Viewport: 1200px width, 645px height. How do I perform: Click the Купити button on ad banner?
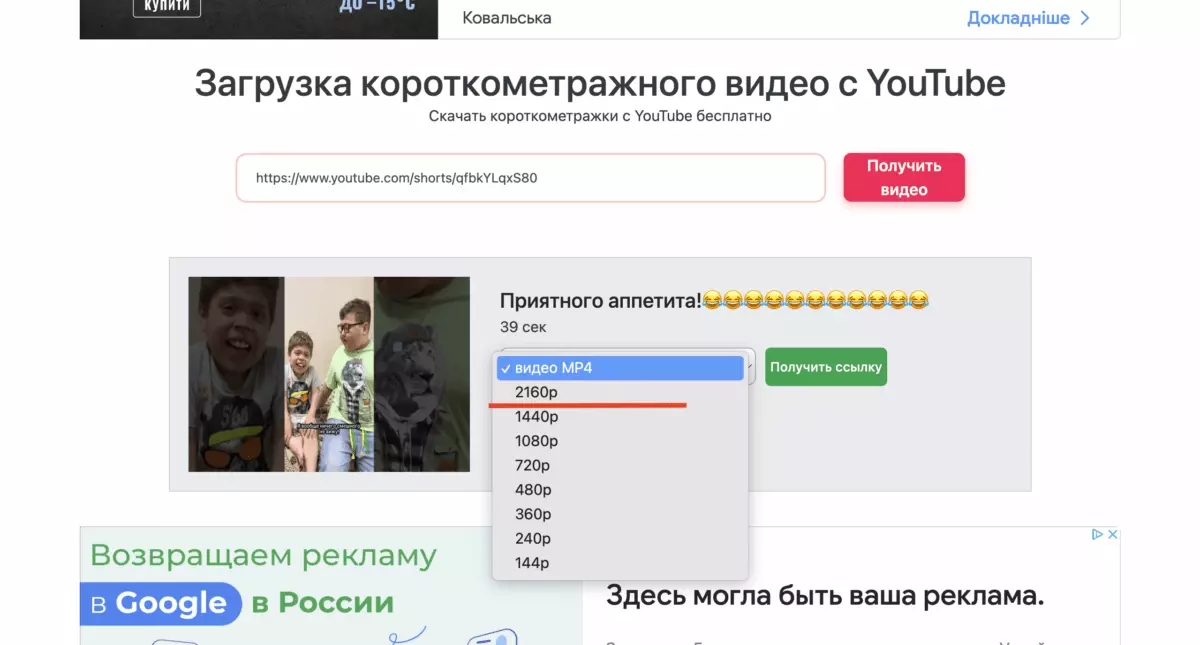(x=166, y=7)
